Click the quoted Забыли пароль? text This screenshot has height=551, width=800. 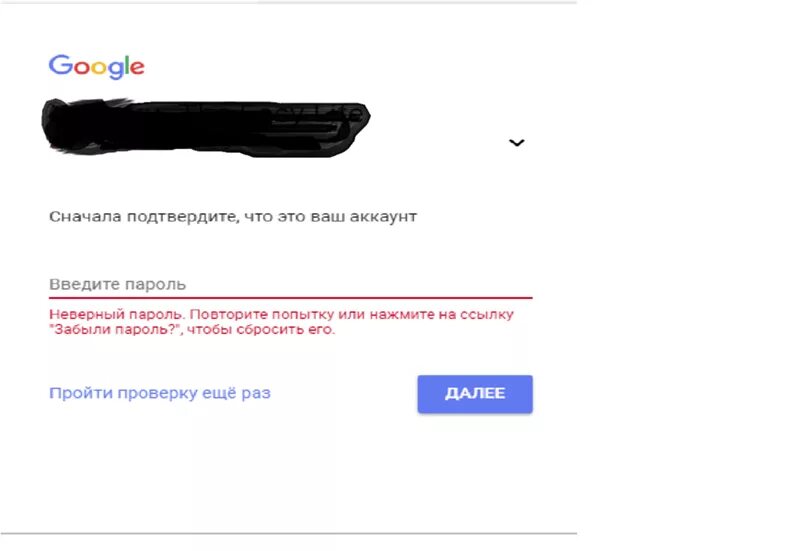click(x=115, y=330)
